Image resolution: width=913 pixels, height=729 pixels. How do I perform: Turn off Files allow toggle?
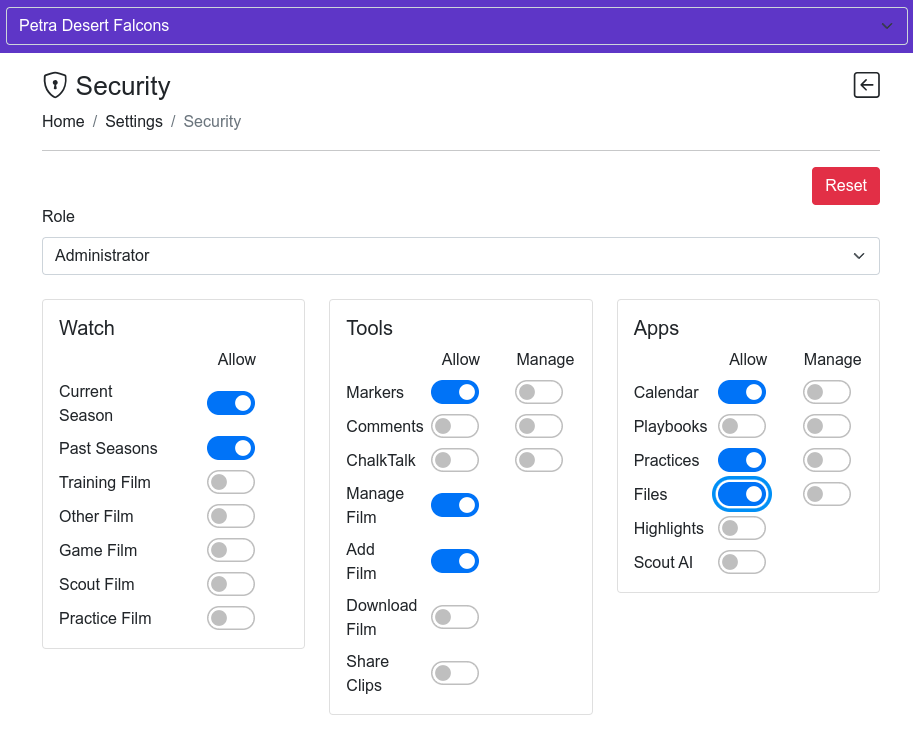[742, 494]
